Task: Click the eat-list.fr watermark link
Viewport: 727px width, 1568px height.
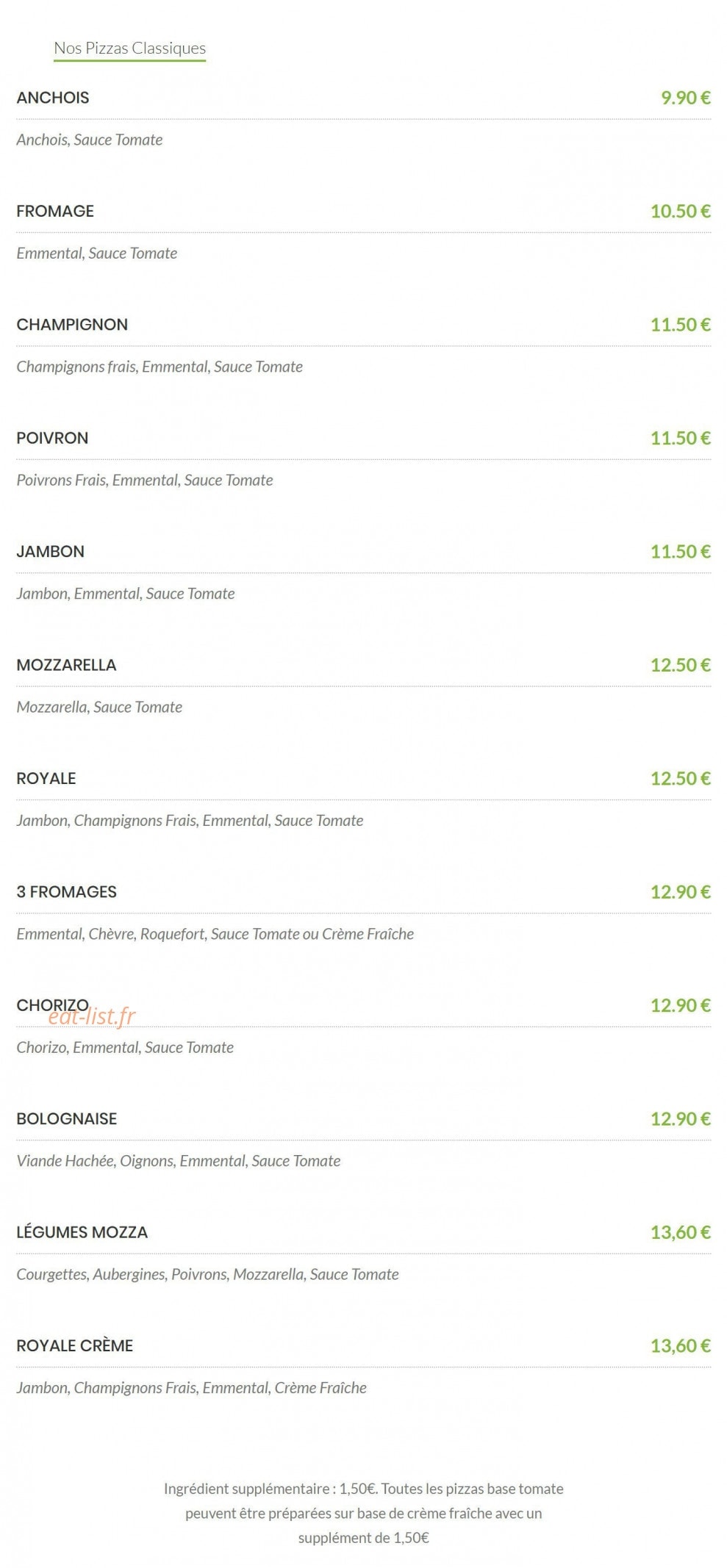Action: coord(93,1017)
